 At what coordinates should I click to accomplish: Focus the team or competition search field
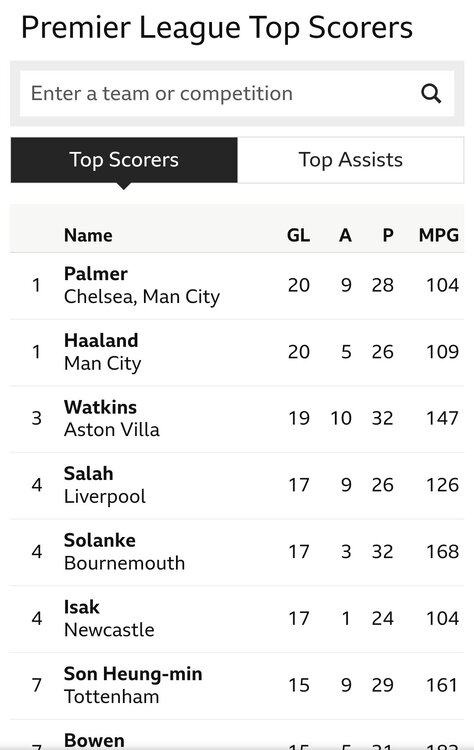[237, 94]
